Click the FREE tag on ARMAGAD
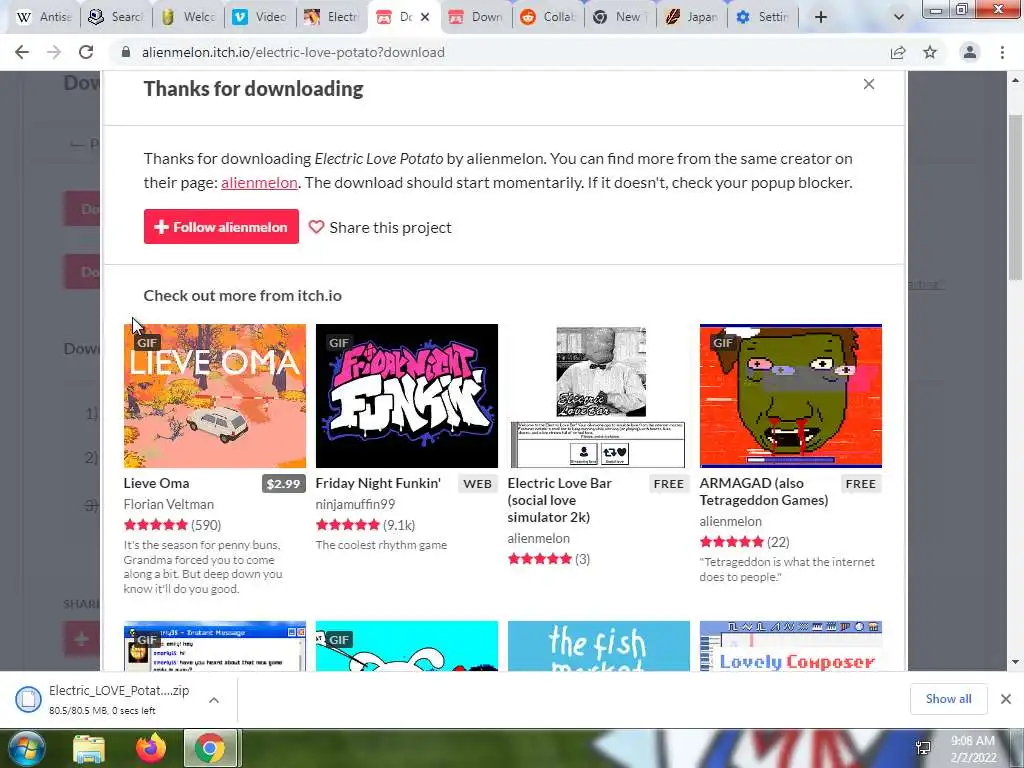 click(x=861, y=484)
